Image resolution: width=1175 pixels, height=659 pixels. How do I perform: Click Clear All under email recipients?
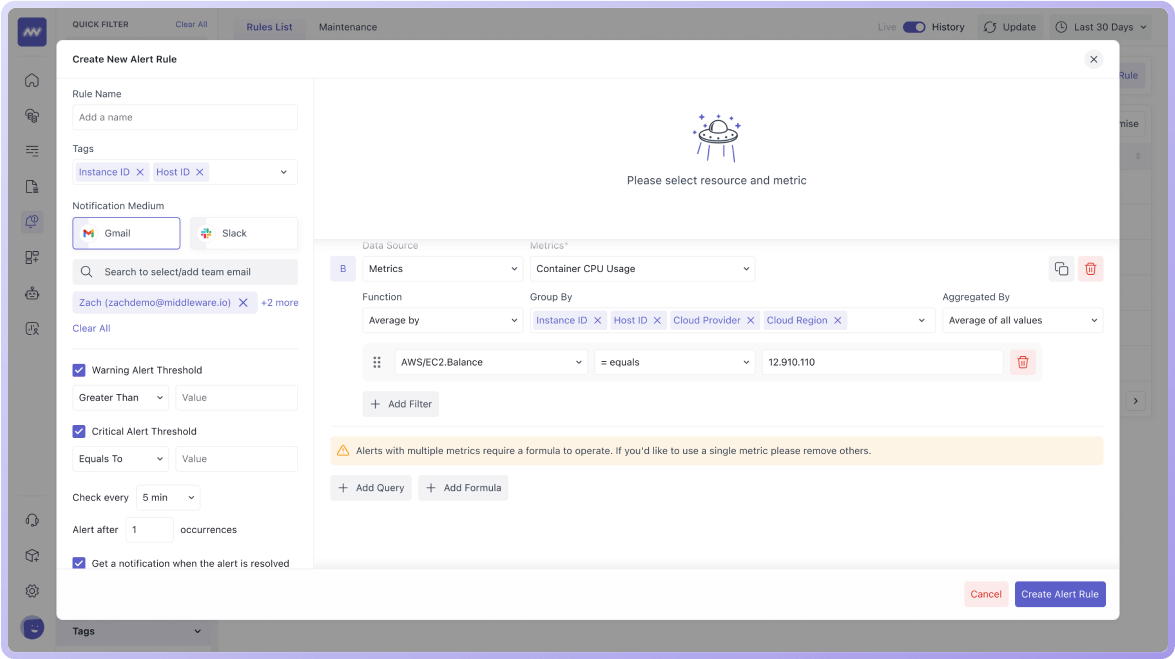click(91, 328)
